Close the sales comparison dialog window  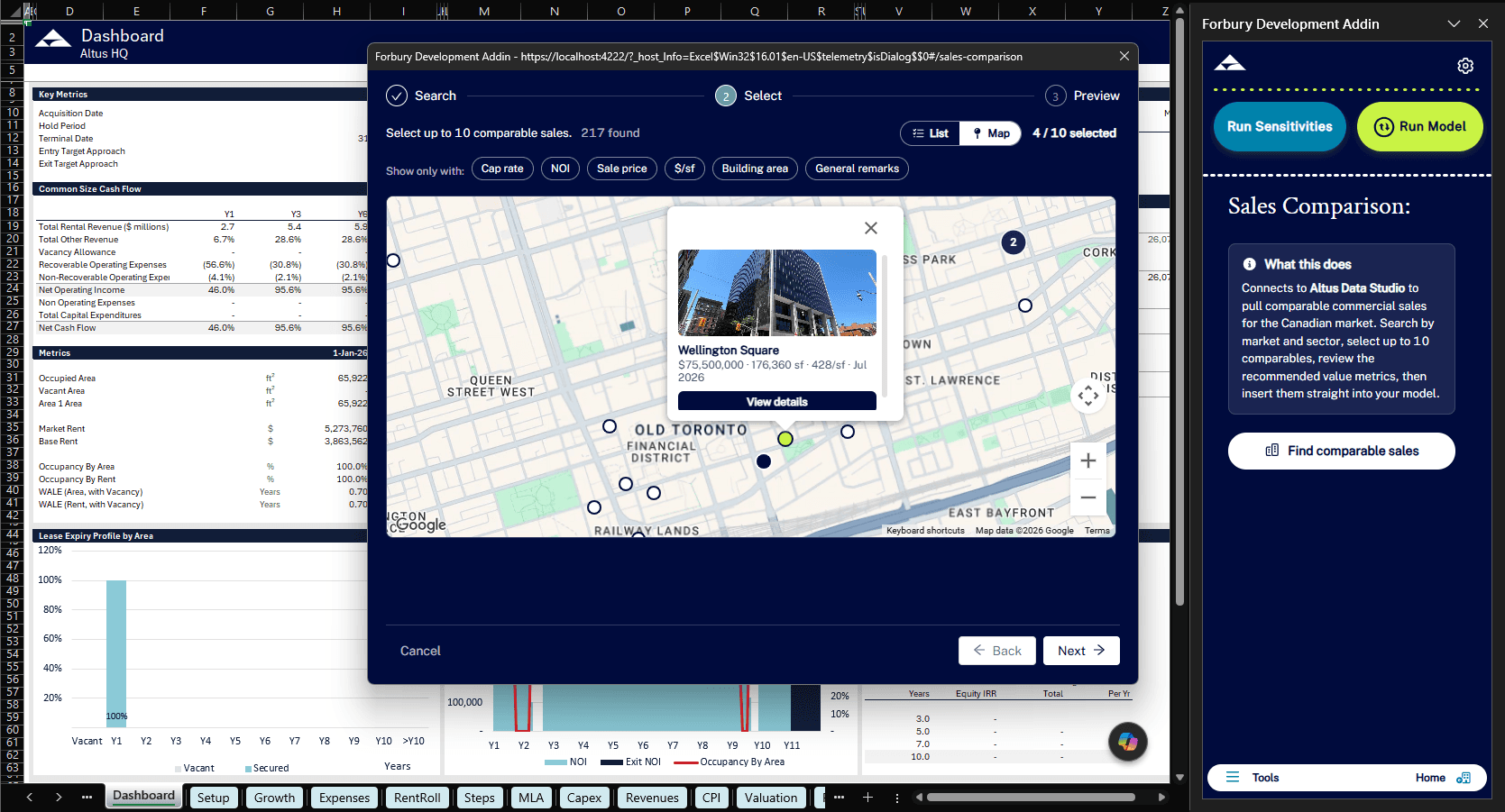tap(1124, 56)
